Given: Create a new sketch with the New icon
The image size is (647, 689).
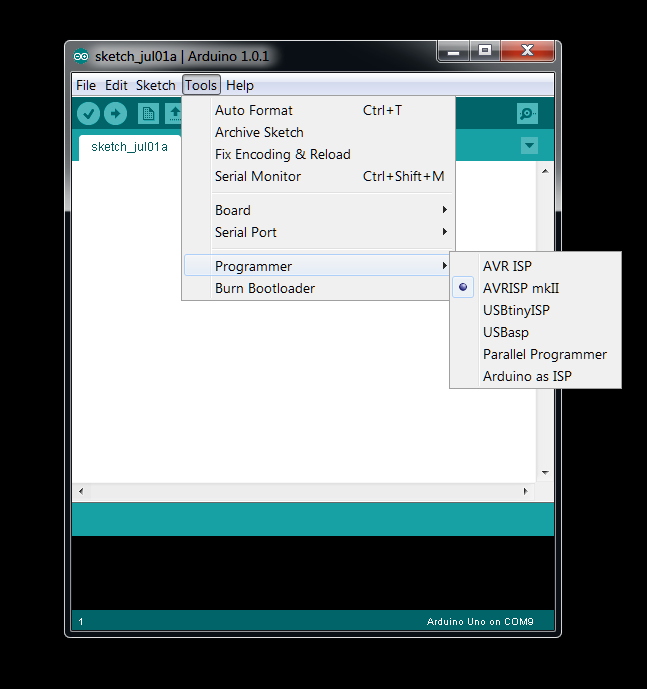Looking at the screenshot, I should pyautogui.click(x=148, y=114).
